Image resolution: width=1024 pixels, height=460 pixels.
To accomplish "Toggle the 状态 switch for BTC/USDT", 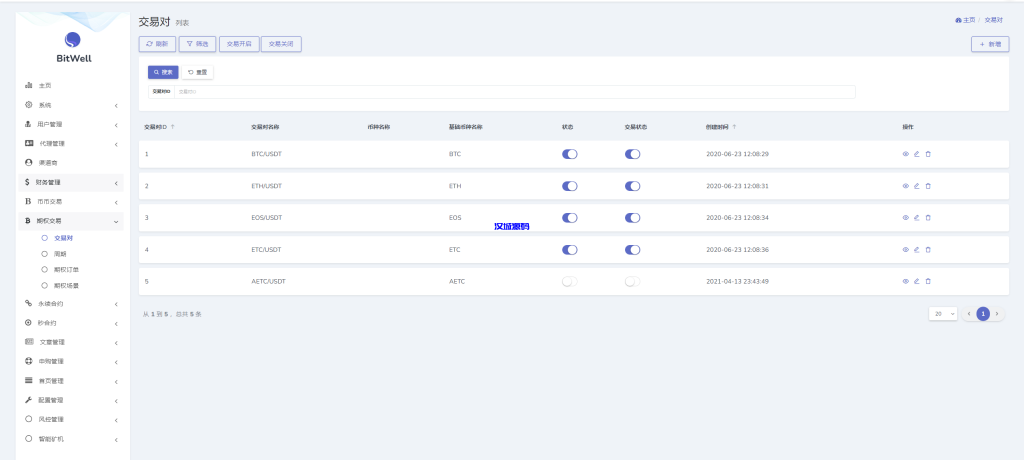I will coord(570,154).
